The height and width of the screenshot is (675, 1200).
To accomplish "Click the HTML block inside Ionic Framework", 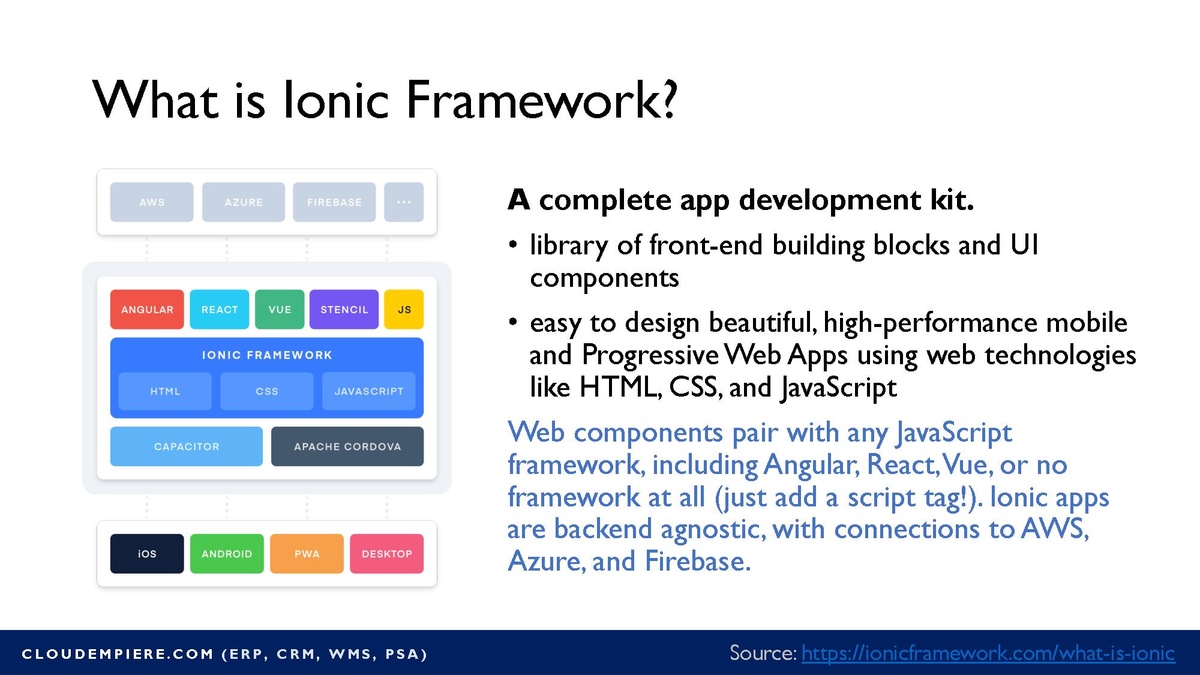I will pyautogui.click(x=165, y=392).
